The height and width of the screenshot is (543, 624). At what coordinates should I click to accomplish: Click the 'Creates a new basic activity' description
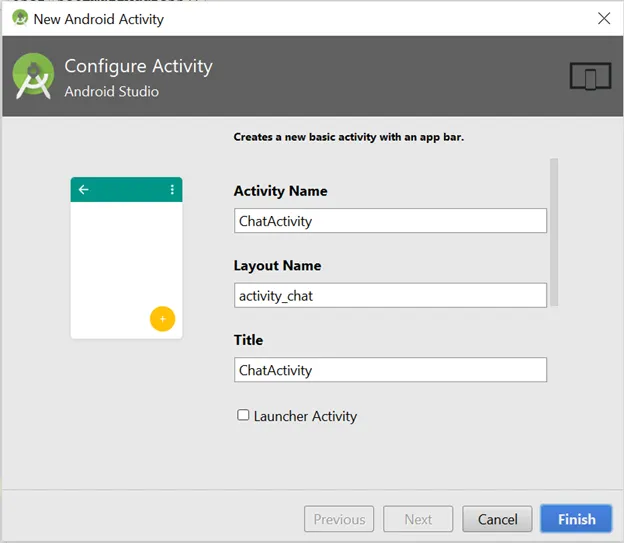(349, 137)
